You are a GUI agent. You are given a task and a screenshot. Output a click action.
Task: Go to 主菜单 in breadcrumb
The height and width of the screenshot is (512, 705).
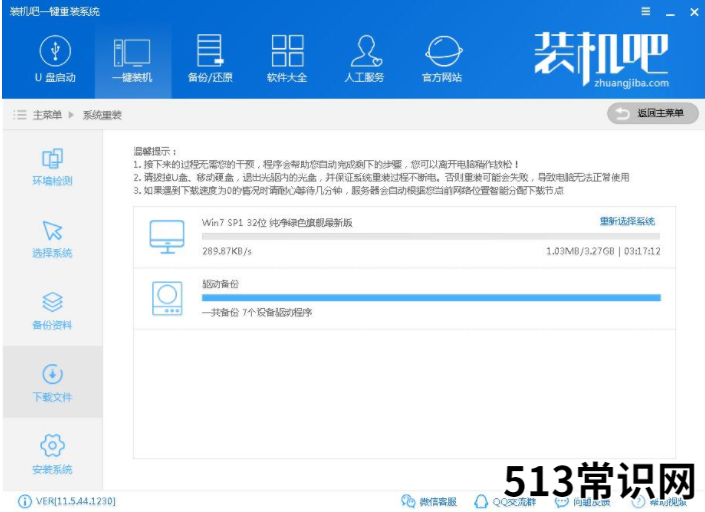point(47,115)
